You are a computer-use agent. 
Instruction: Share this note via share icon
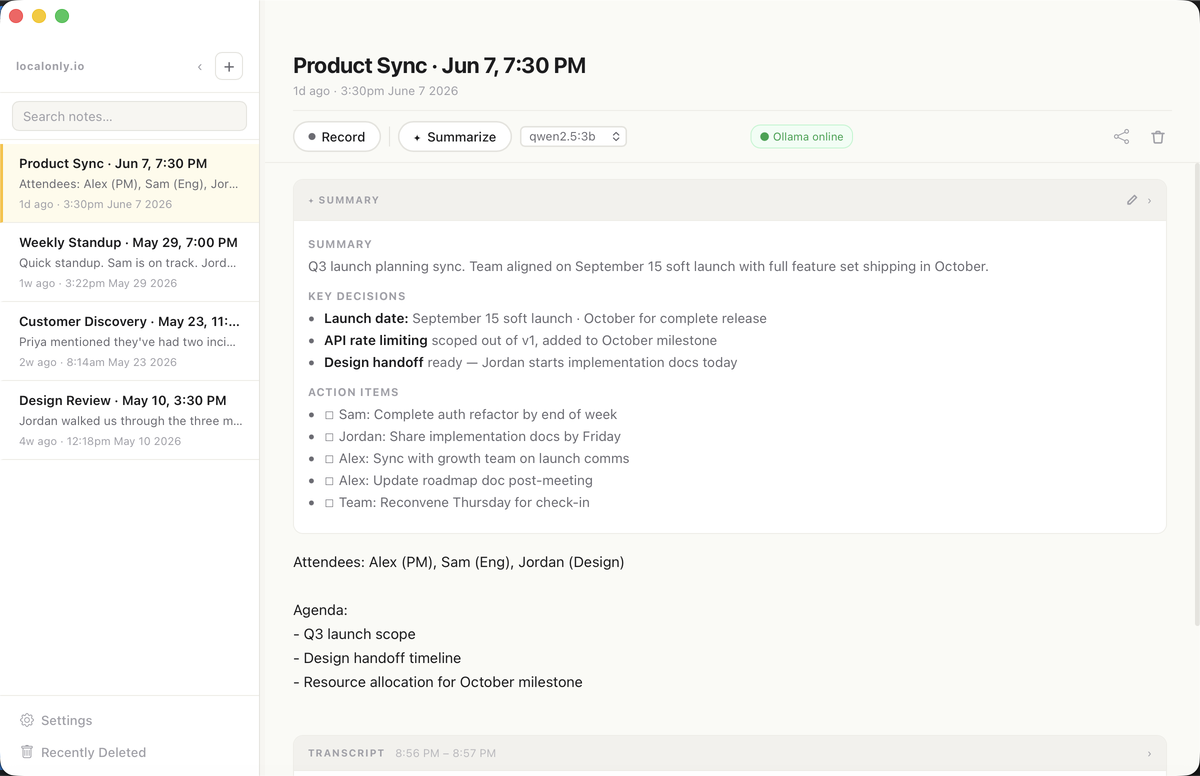(x=1121, y=137)
